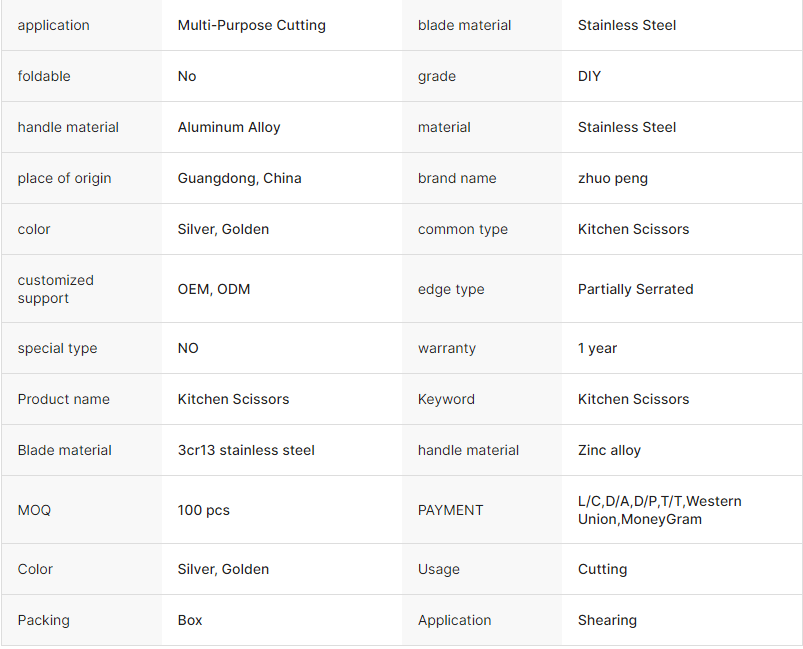The height and width of the screenshot is (649, 803).
Task: Select the 'Guangdong, China' origin value
Action: tap(239, 178)
